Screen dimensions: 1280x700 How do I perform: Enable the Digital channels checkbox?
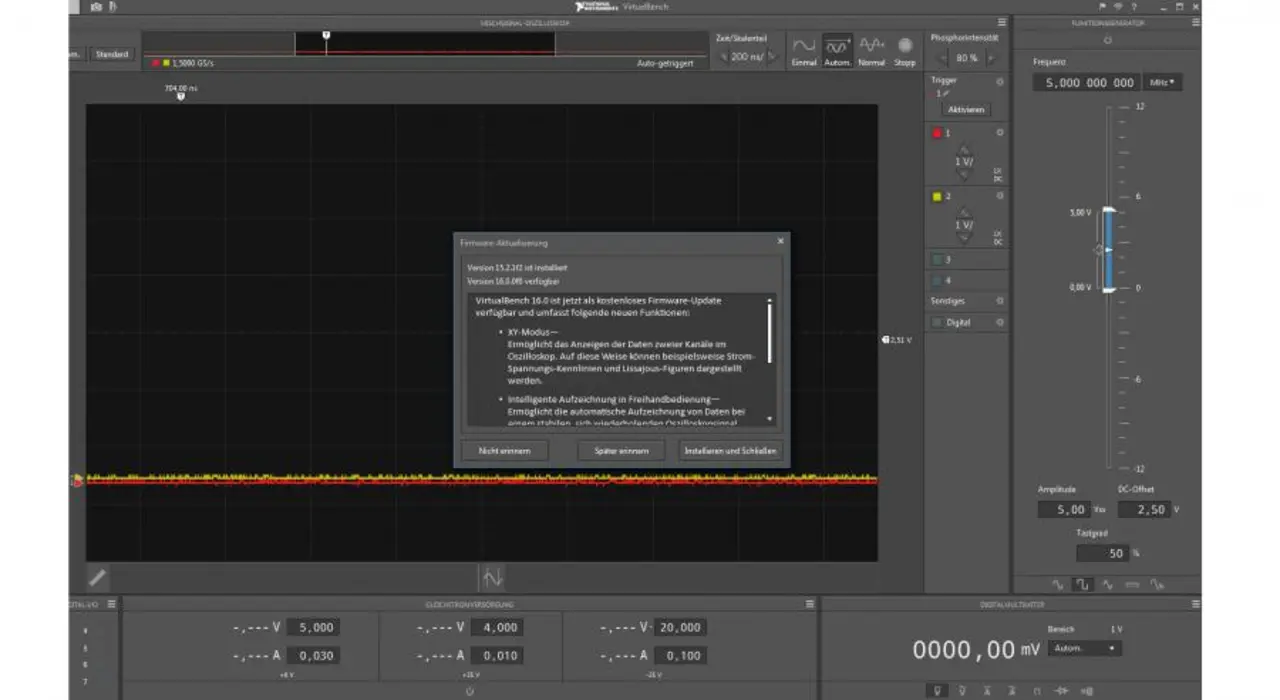(x=937, y=322)
